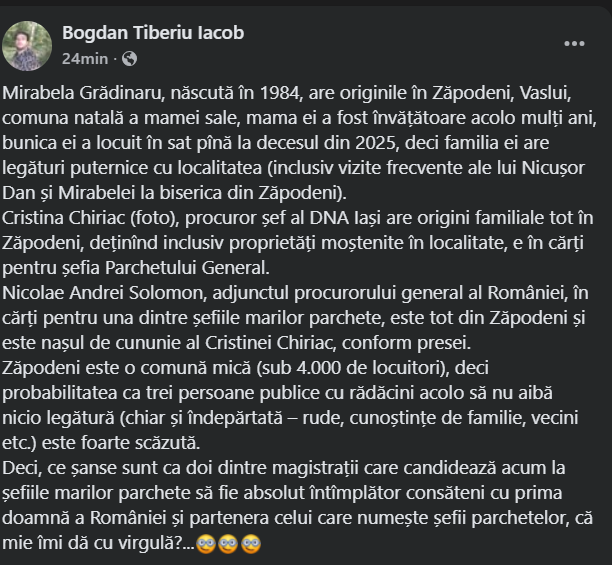Open the "24min" post timestamp
This screenshot has width=612, height=565.
(85, 59)
